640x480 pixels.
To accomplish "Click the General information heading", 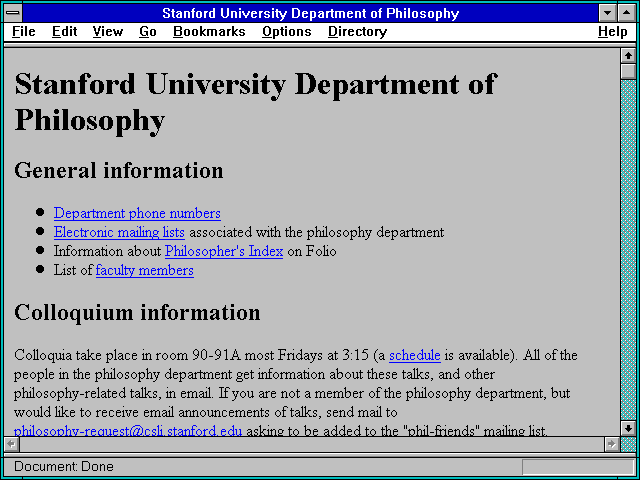I will [119, 170].
